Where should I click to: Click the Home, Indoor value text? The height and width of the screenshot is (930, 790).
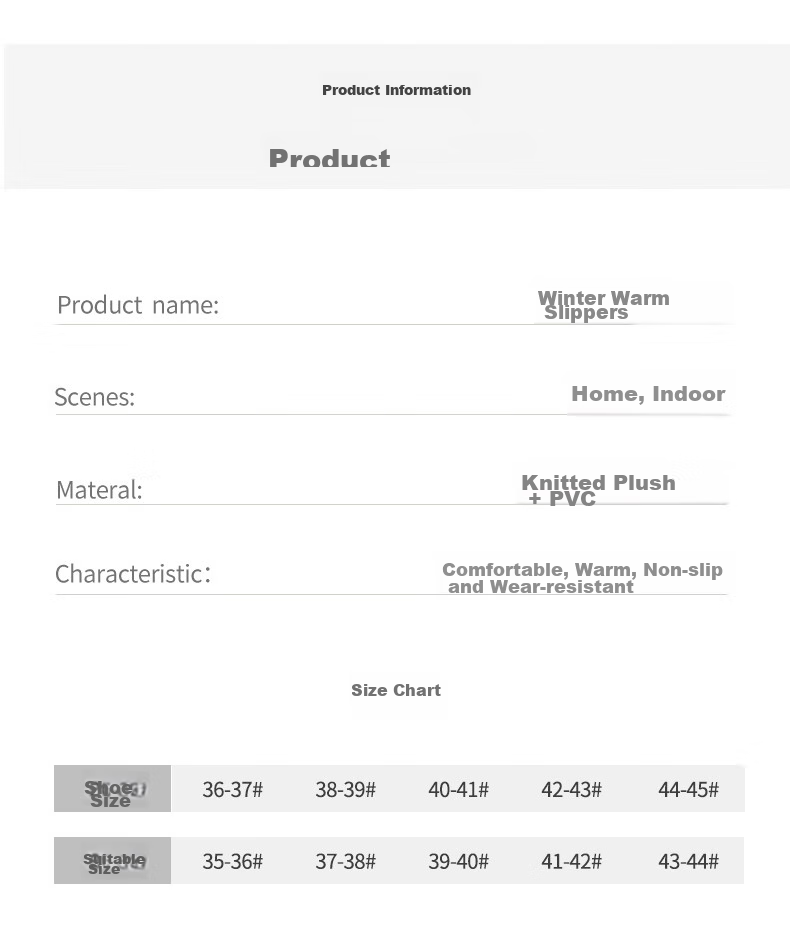coord(648,394)
